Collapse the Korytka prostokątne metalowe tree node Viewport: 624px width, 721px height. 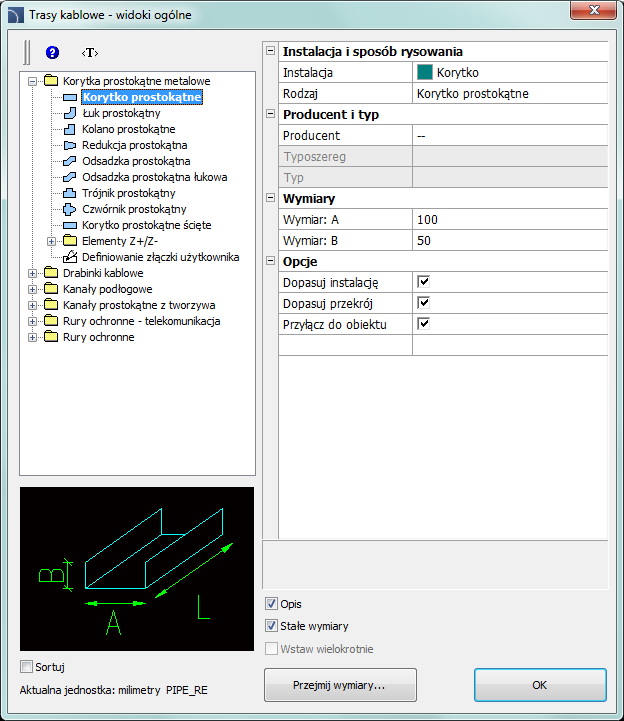32,81
